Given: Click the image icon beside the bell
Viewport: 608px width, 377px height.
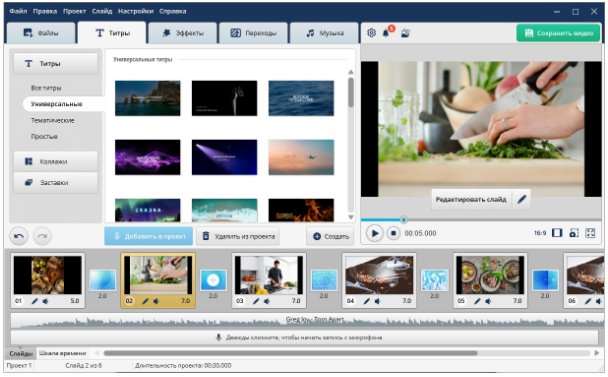Looking at the screenshot, I should pyautogui.click(x=405, y=33).
